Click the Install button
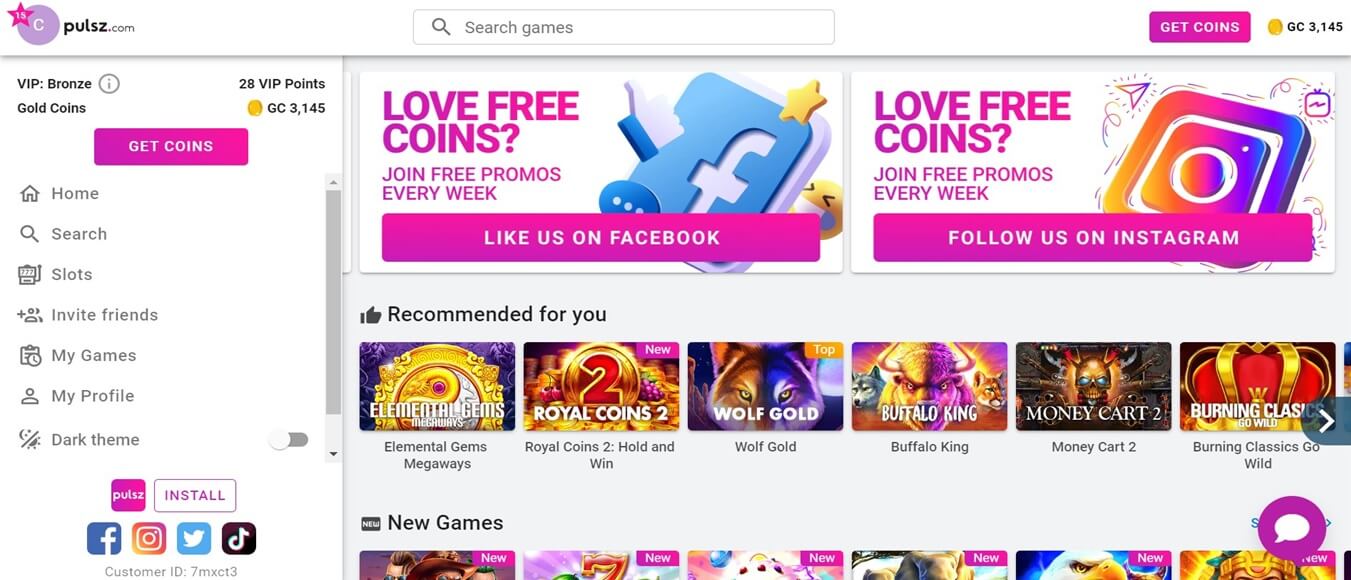The width and height of the screenshot is (1351, 580). click(195, 495)
